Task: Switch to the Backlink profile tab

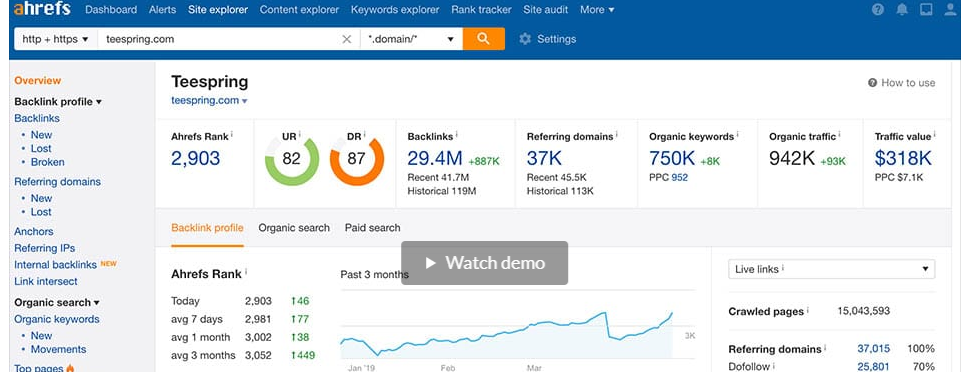Action: tap(207, 228)
